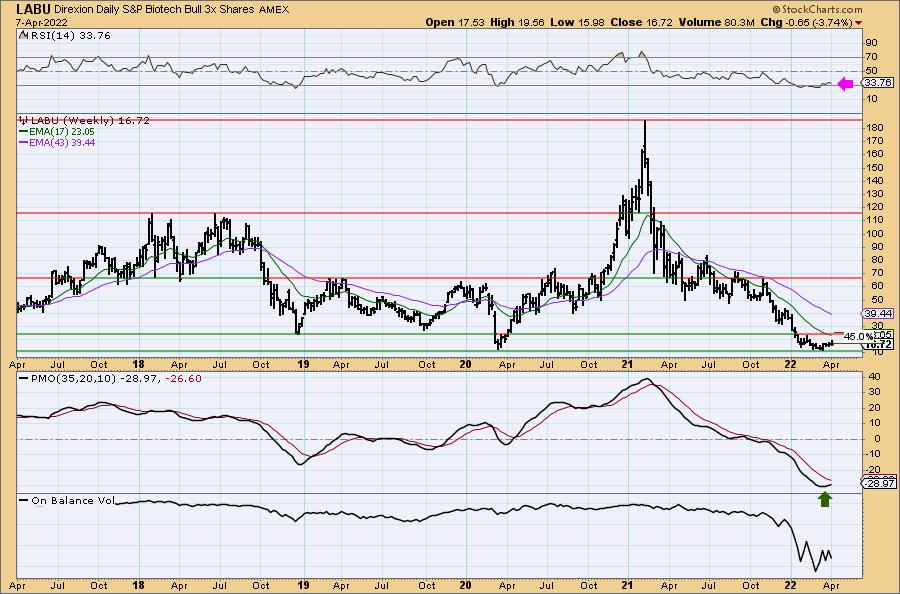Click the Volume 80.3M value
This screenshot has width=900, height=594.
[716, 22]
